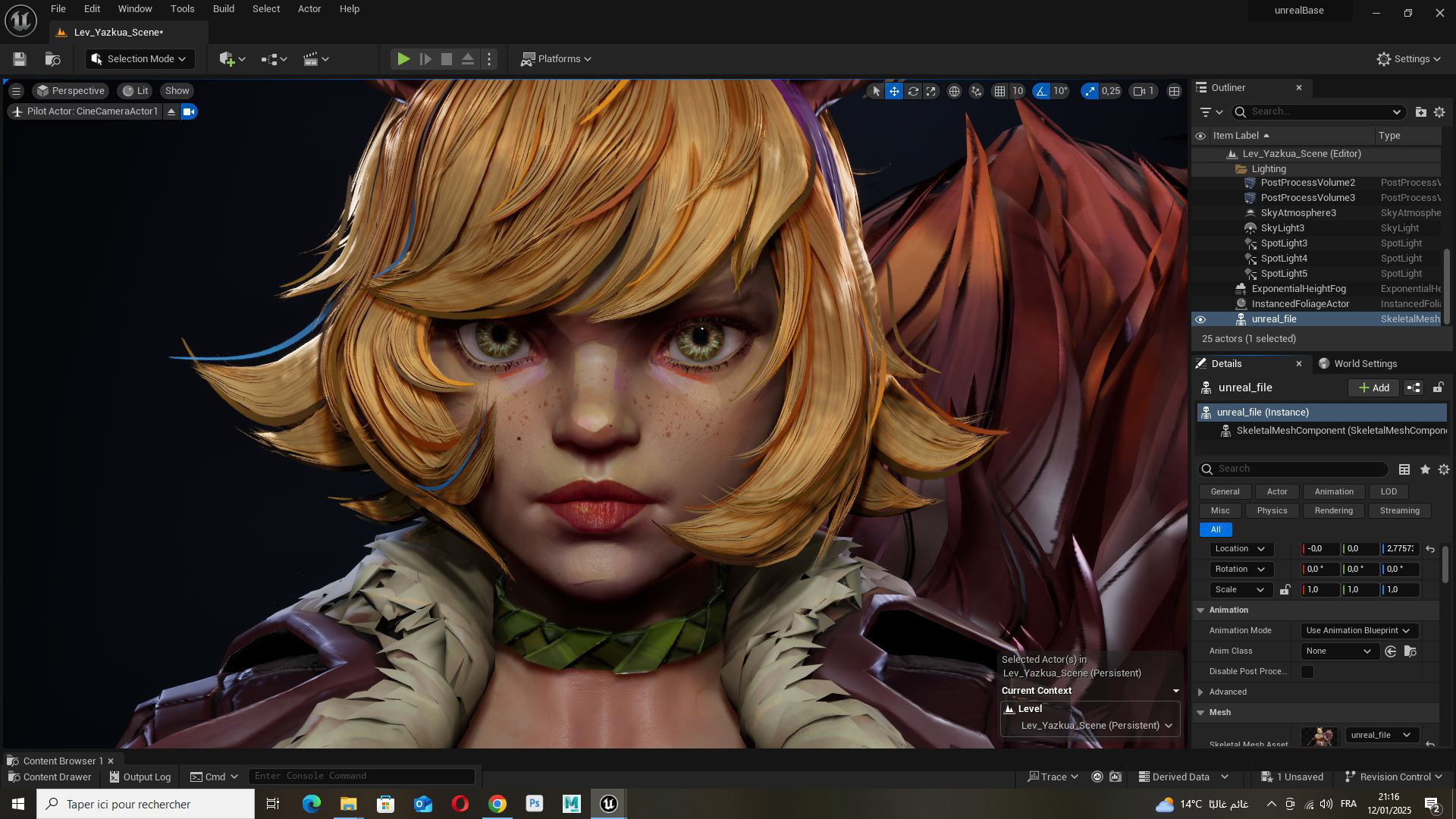
Task: Open the Edit menu
Action: click(92, 9)
